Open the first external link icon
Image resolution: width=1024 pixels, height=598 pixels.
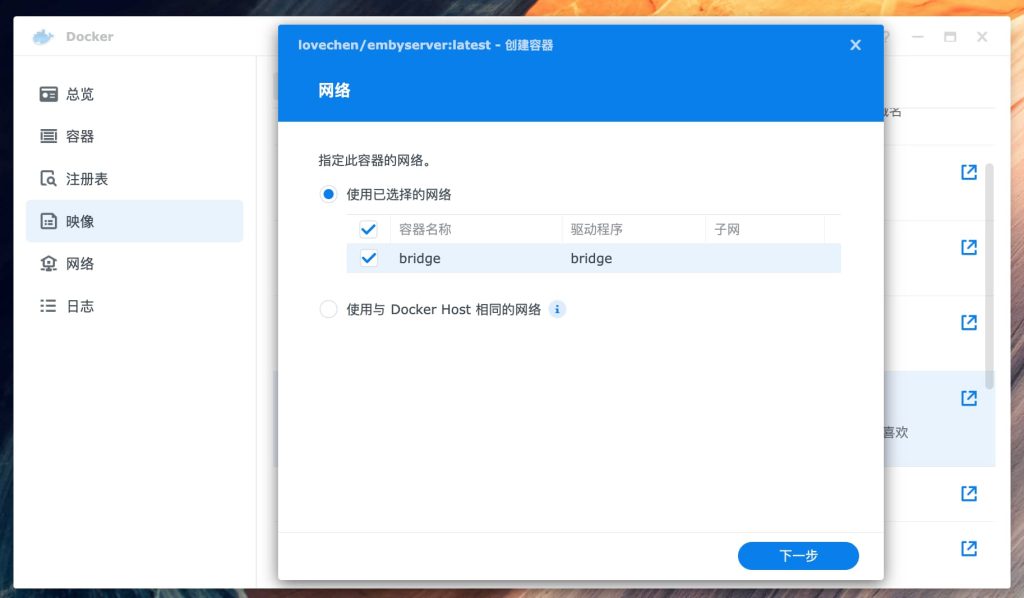(x=968, y=172)
